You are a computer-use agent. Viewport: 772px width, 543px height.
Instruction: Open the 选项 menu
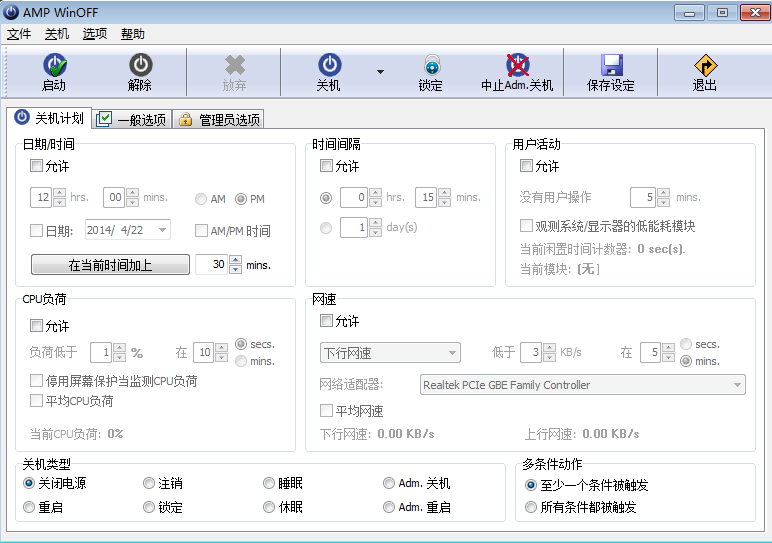click(95, 33)
